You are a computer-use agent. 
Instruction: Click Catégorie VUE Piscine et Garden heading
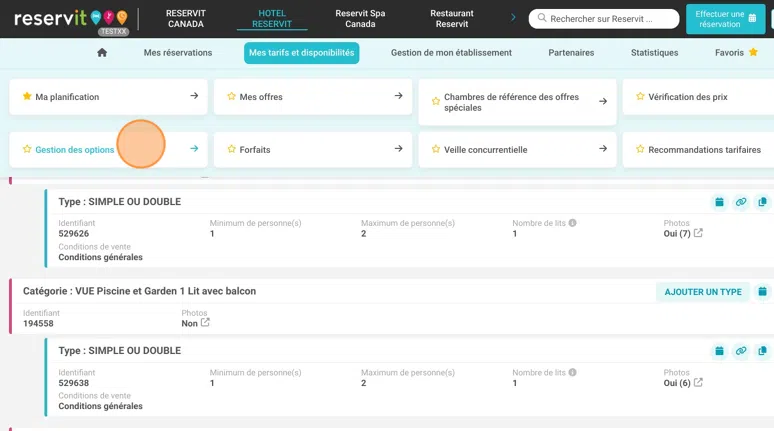(139, 291)
